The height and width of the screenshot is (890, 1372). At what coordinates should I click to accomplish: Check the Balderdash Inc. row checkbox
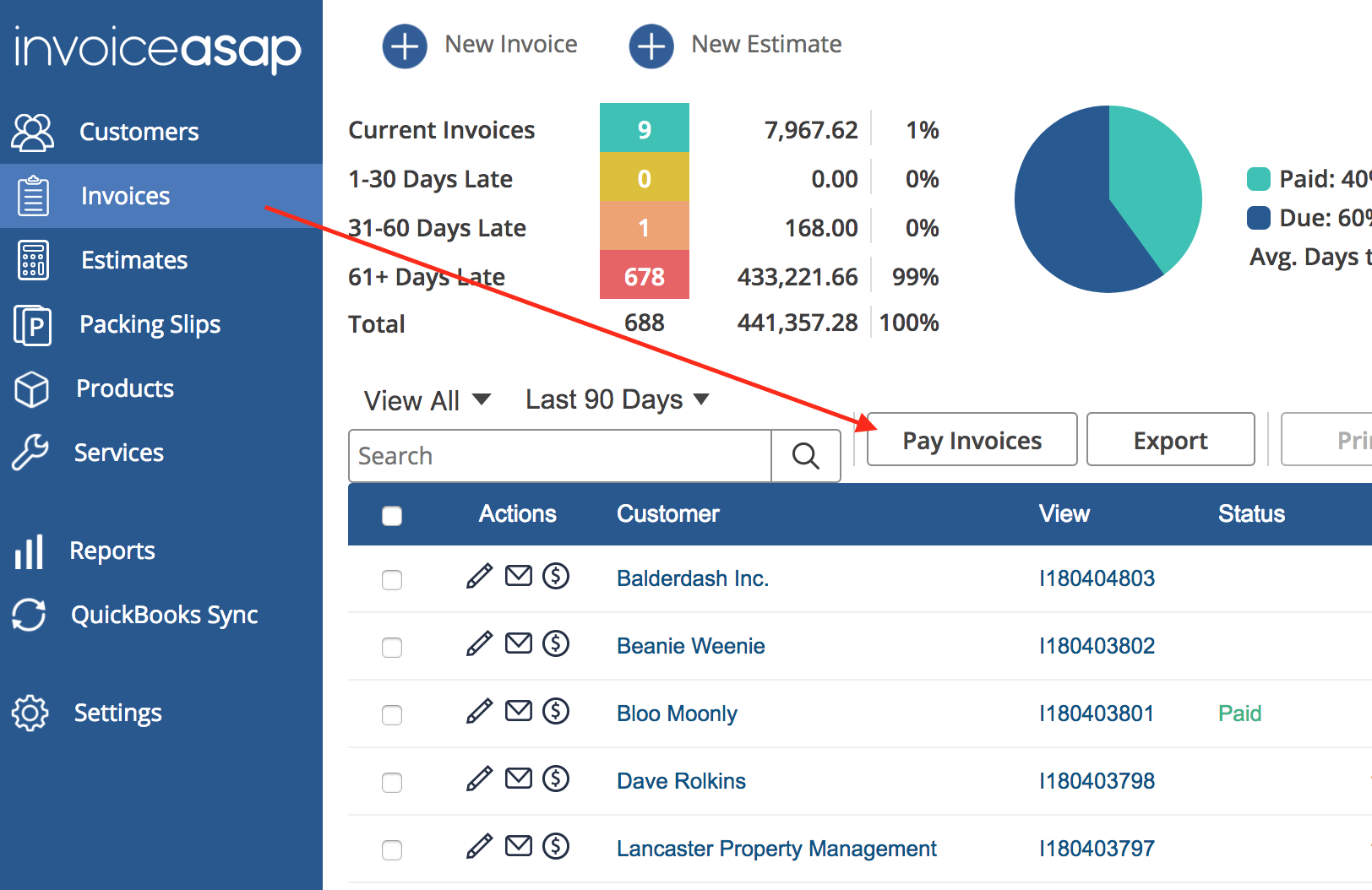(x=392, y=580)
